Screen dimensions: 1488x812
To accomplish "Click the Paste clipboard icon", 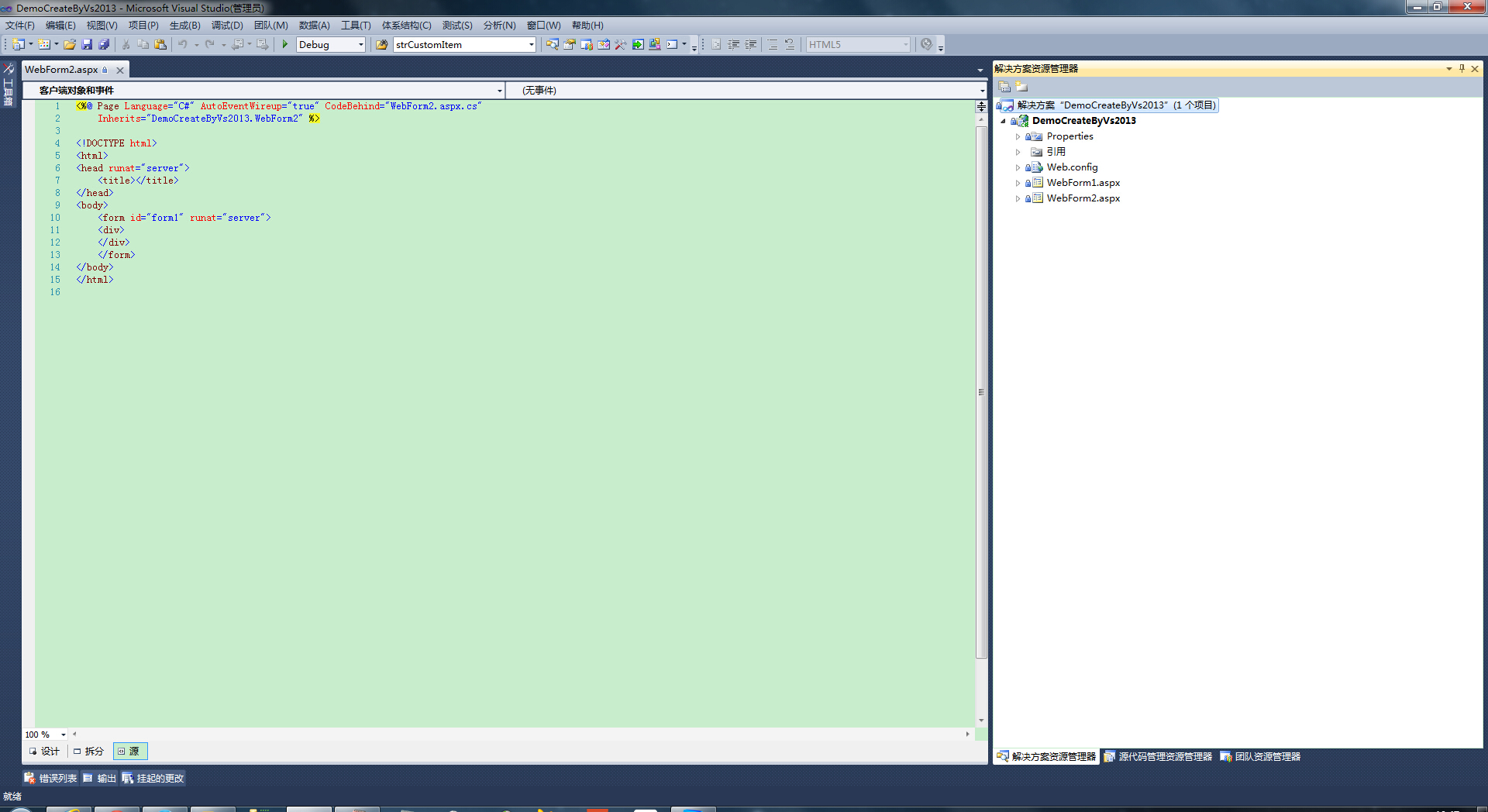I will [160, 44].
